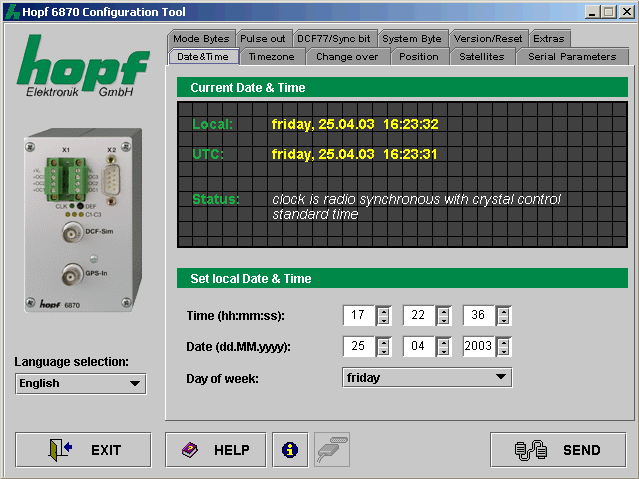639x479 pixels.
Task: Close the Hopf 6870 Configuration Tool window
Action: 626,12
